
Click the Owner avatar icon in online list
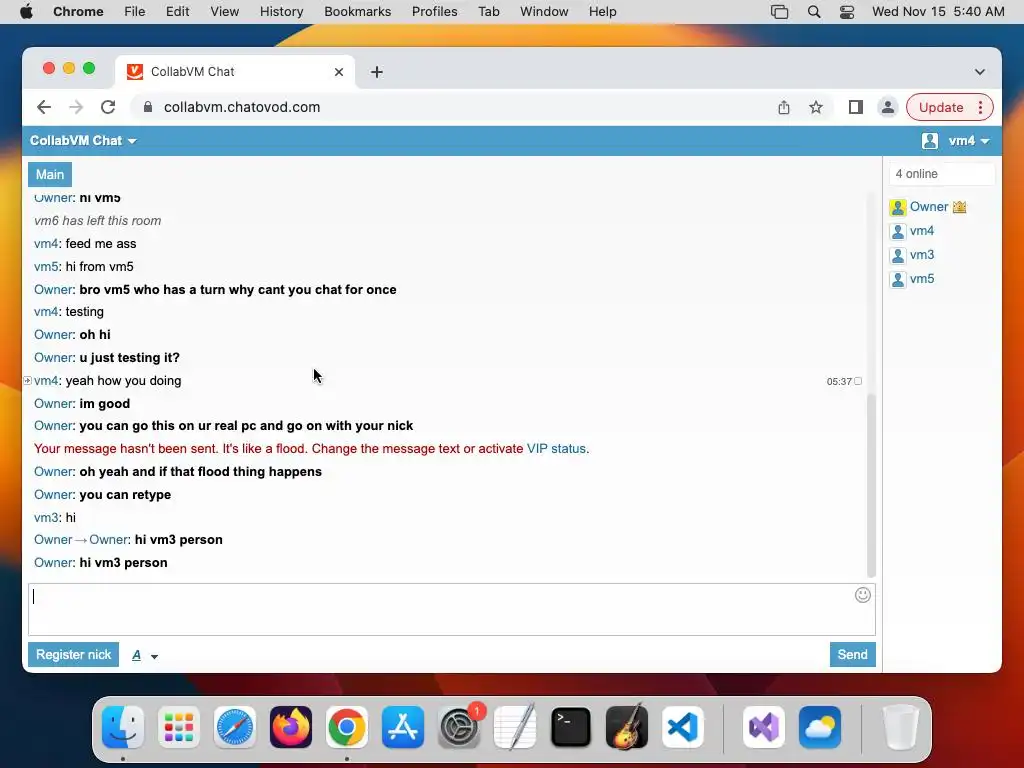coord(898,208)
